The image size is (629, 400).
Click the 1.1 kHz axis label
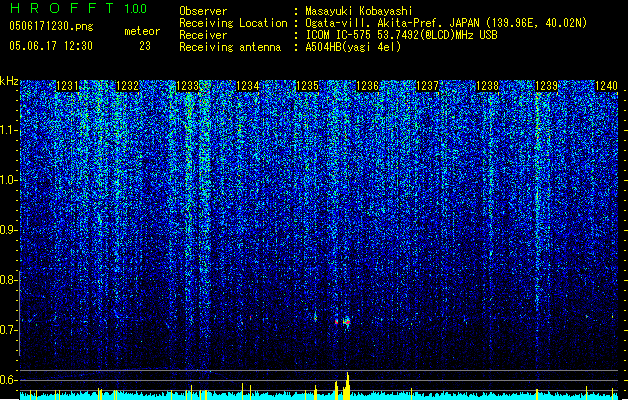pos(9,130)
